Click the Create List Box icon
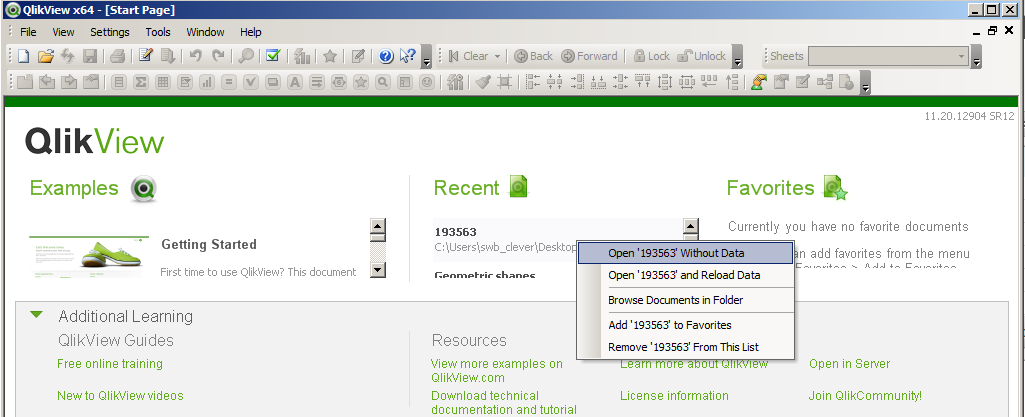Viewport: 1025px width, 417px height. (x=119, y=82)
